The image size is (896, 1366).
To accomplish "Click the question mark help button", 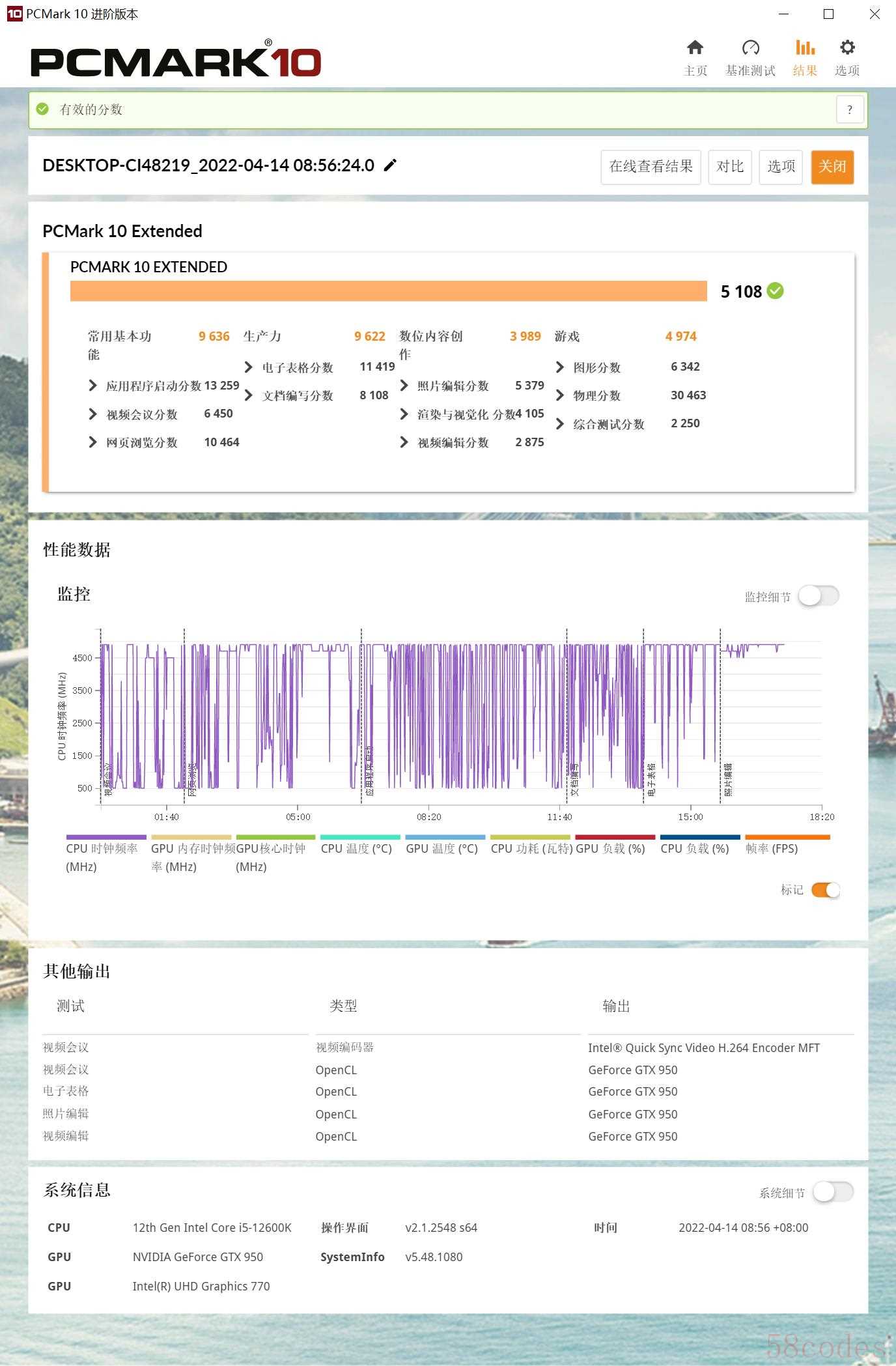I will pos(850,109).
